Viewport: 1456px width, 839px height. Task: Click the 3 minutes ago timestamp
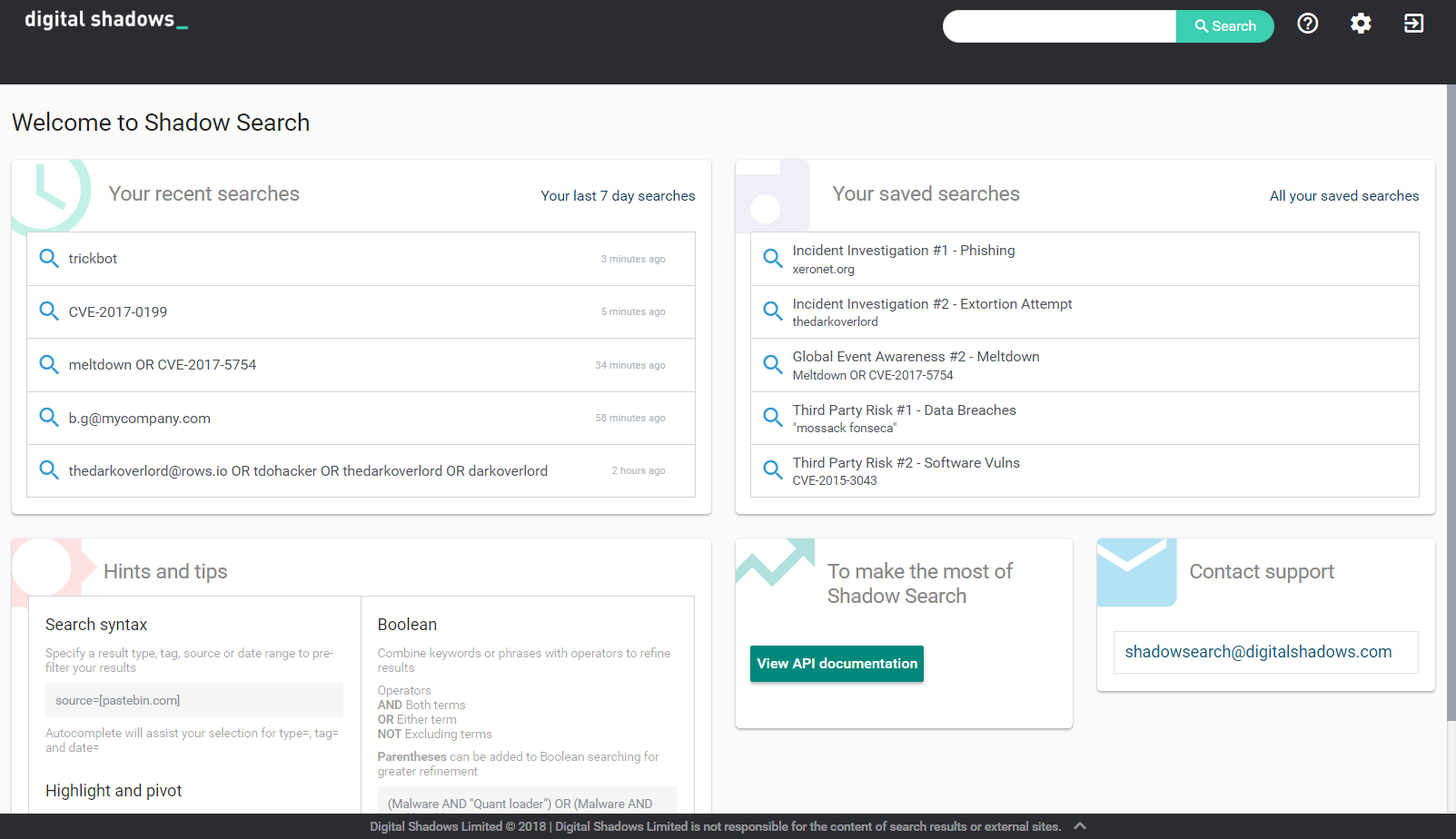pyautogui.click(x=633, y=259)
